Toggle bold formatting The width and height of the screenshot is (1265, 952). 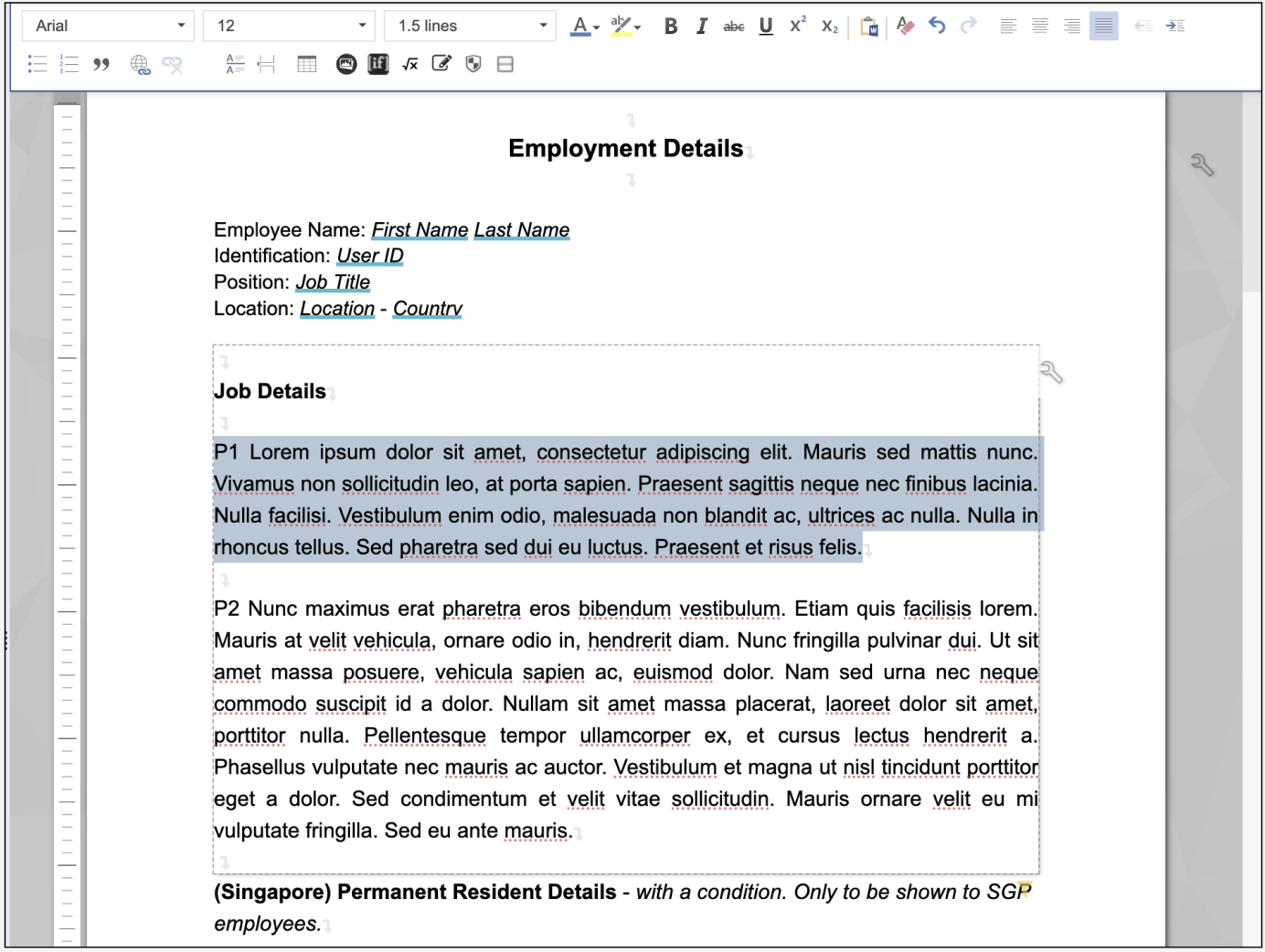tap(671, 26)
